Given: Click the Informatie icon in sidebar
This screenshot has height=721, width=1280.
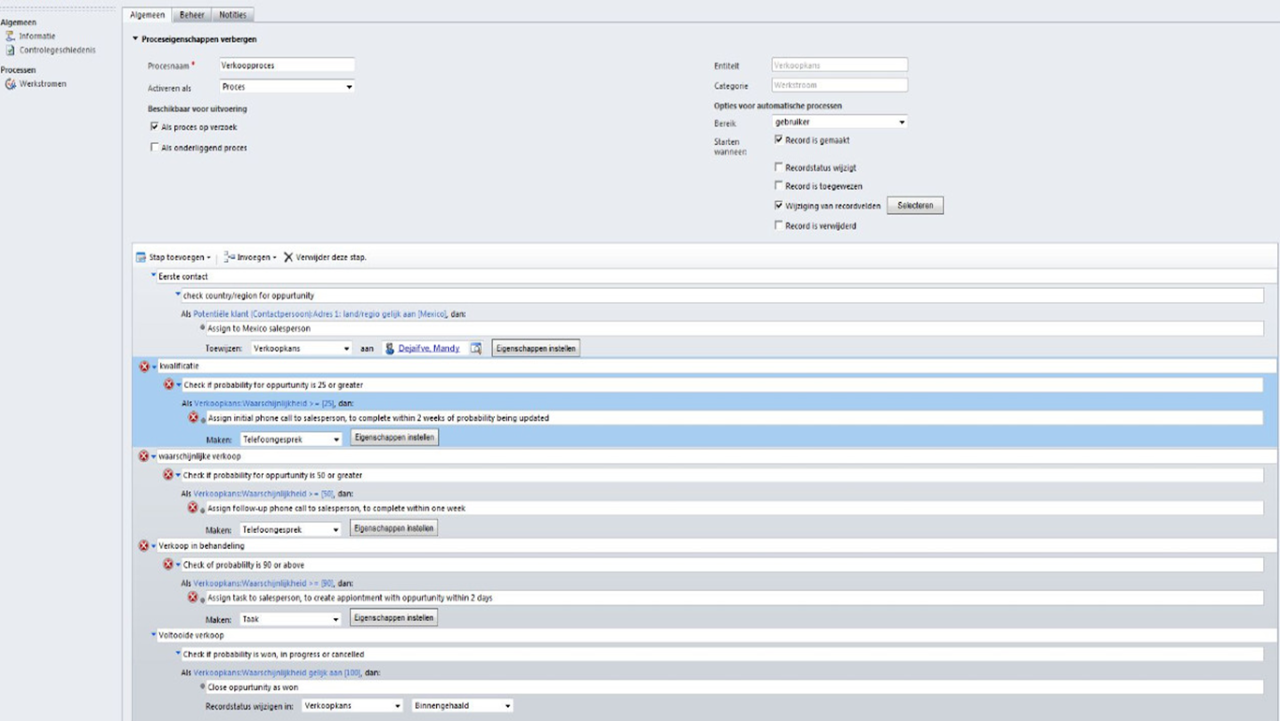Looking at the screenshot, I should (x=11, y=36).
